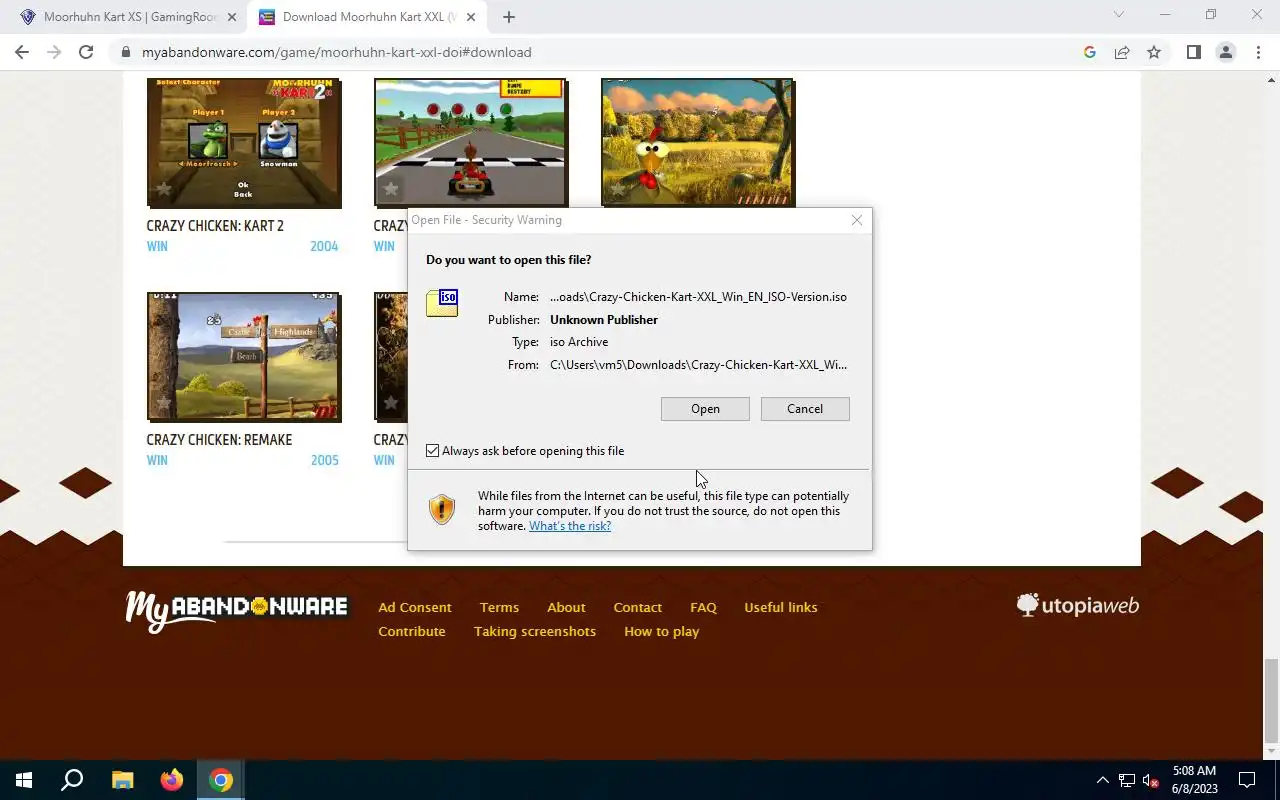Click the Open button in security dialog
Screen dimensions: 1280x800
tap(705, 409)
